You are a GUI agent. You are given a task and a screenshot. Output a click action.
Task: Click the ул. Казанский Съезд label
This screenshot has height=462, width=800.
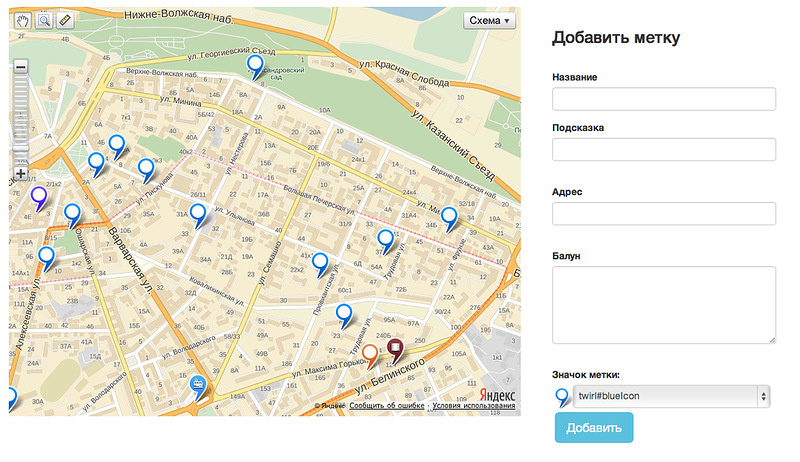(x=453, y=145)
